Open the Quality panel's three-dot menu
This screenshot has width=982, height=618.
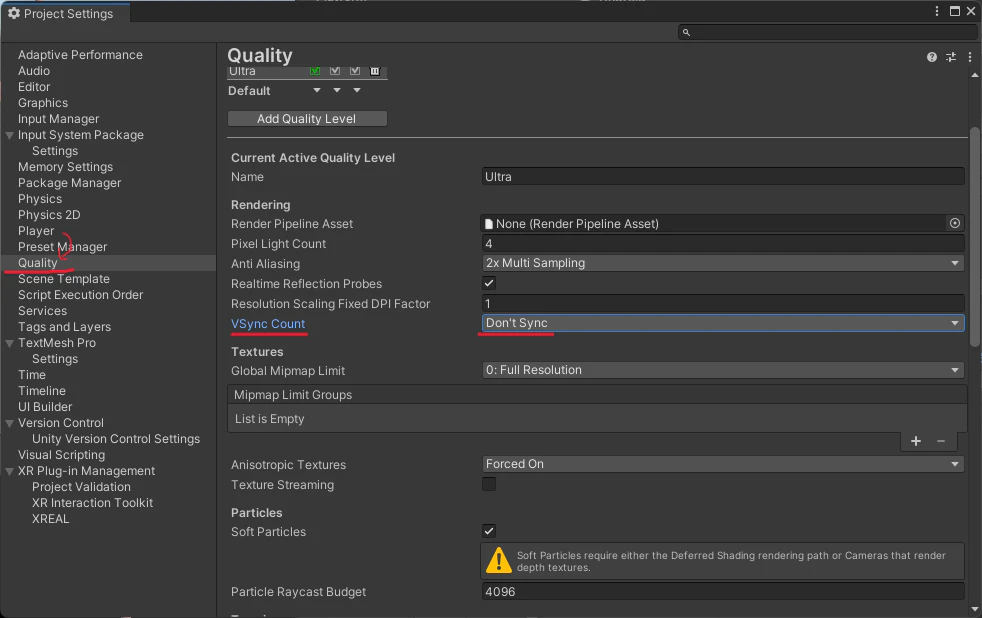coord(970,57)
